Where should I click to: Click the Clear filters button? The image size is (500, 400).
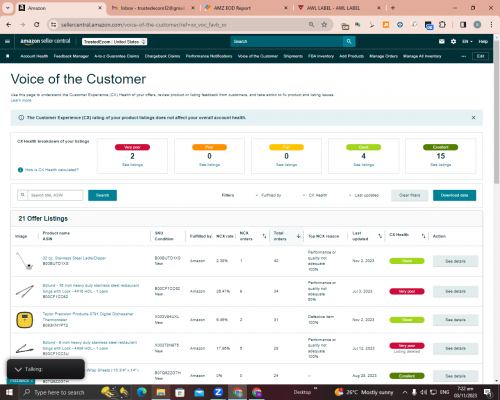click(x=410, y=195)
